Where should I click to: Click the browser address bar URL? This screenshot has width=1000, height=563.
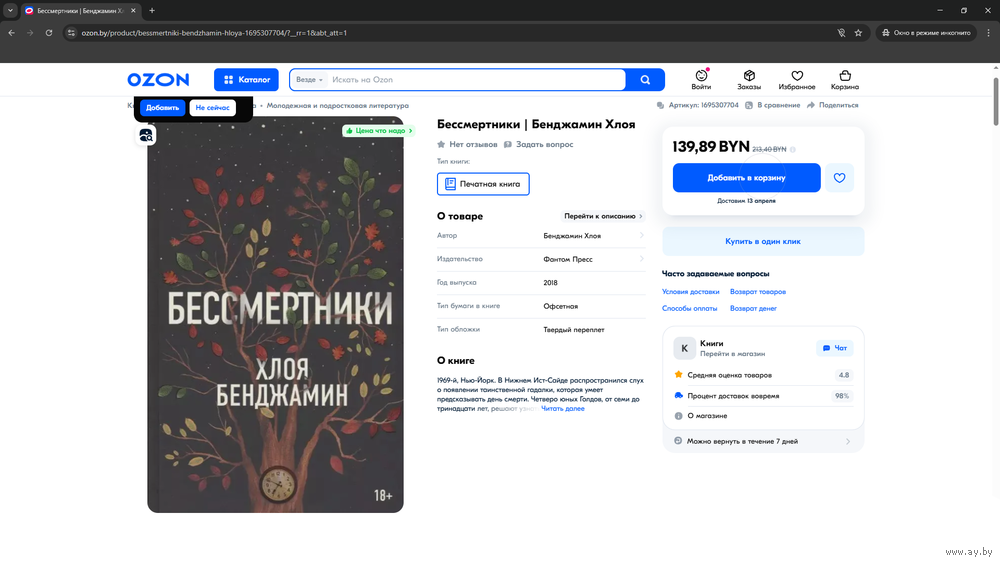coord(214,33)
